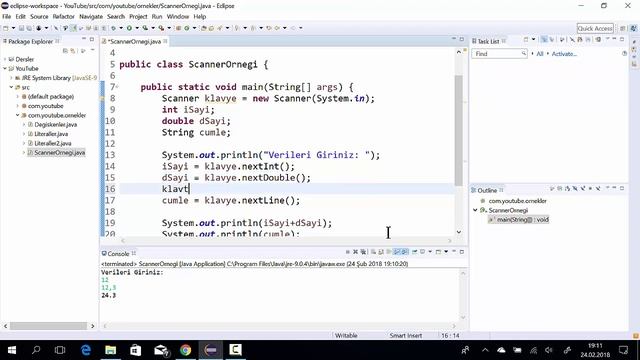Select the Task List tab

coord(488,41)
